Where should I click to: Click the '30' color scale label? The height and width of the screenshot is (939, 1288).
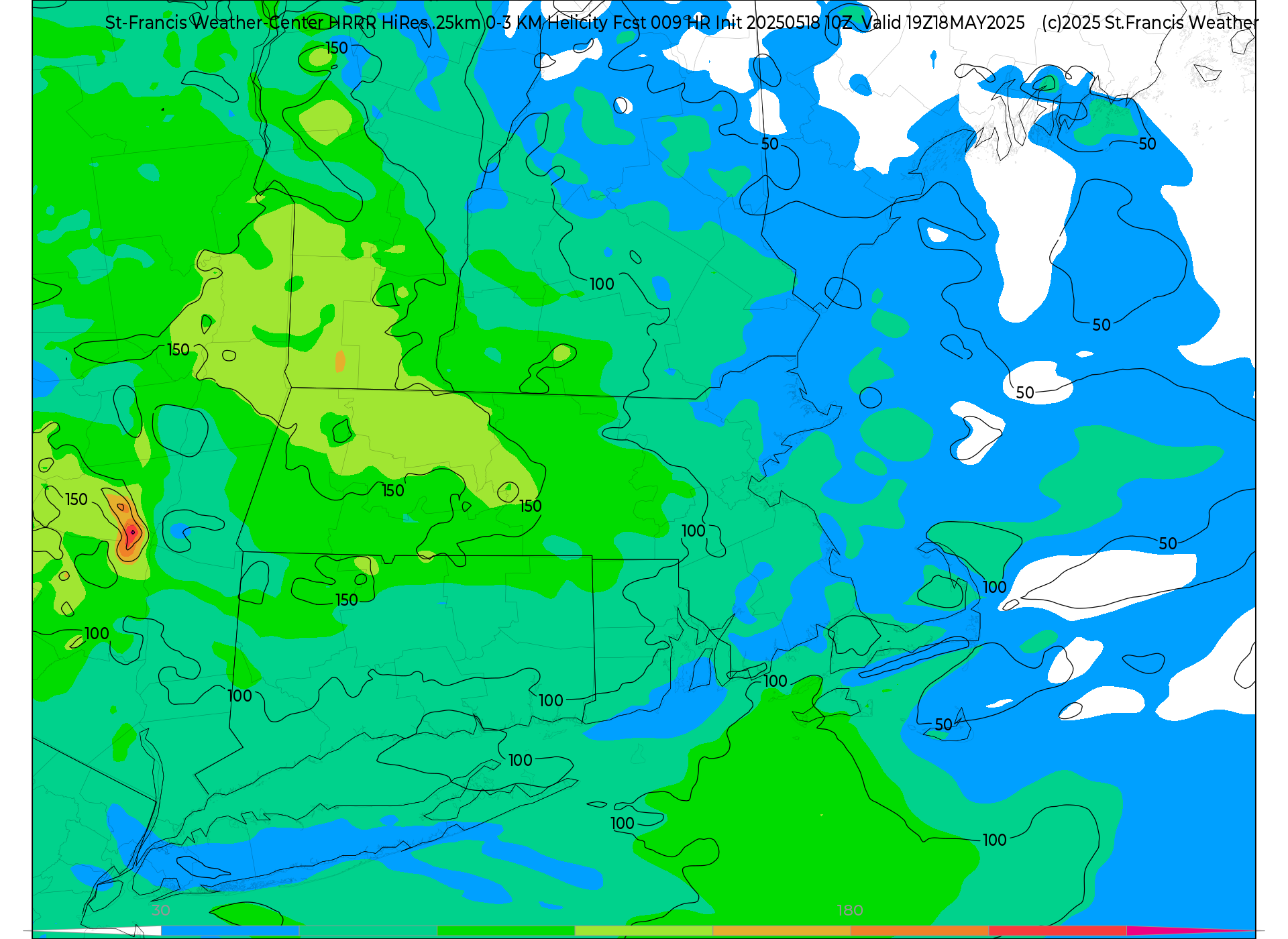point(160,910)
